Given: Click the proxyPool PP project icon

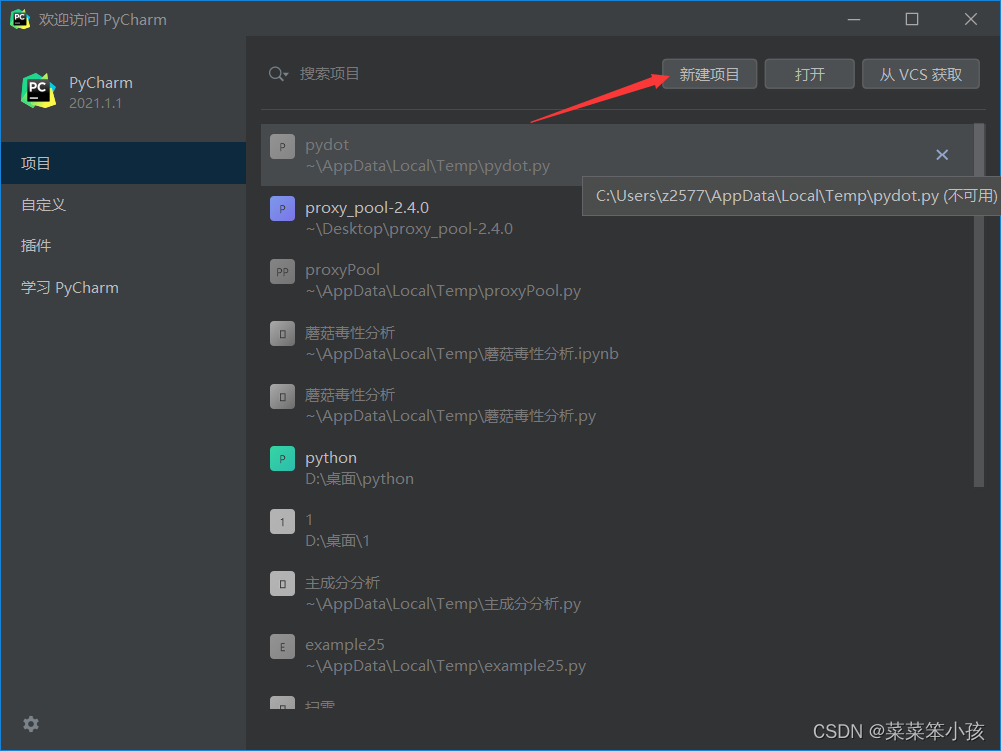Looking at the screenshot, I should [282, 271].
